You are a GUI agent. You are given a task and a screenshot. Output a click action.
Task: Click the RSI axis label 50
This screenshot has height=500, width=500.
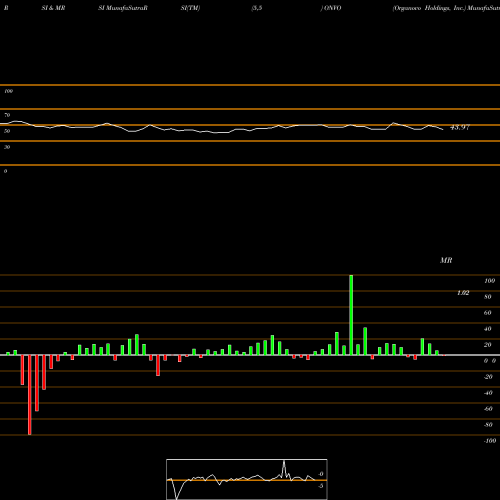point(7,131)
